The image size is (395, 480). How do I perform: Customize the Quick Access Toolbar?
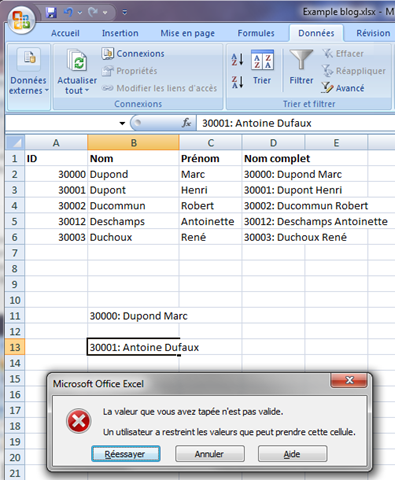[125, 13]
